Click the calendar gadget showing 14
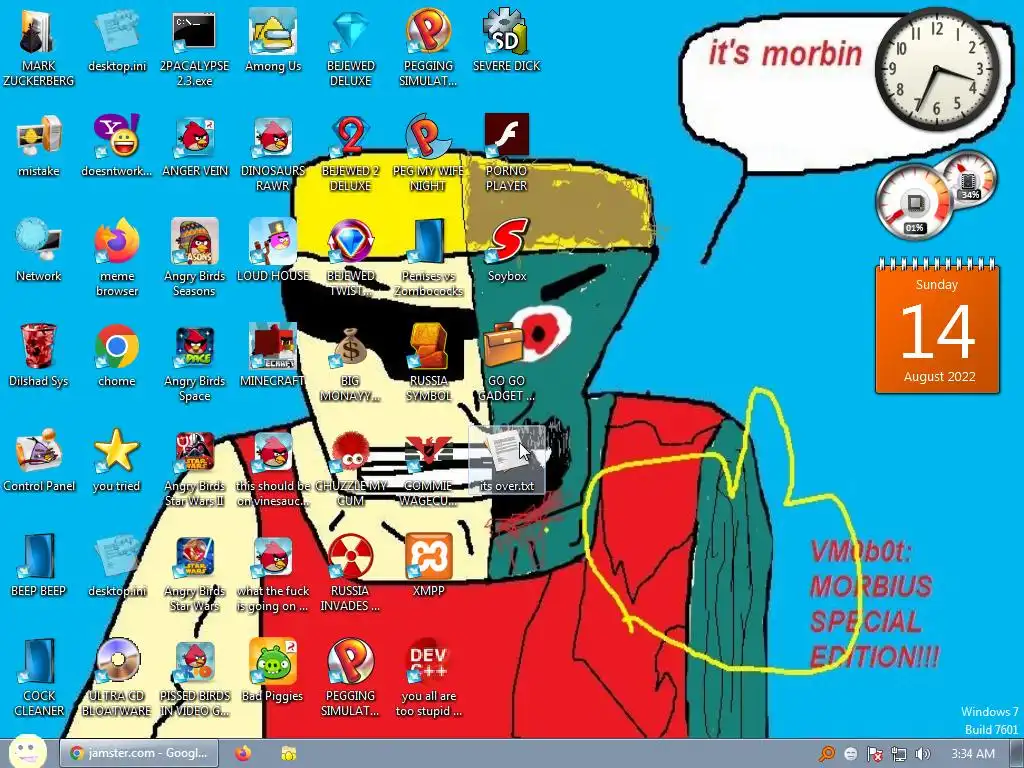Image resolution: width=1024 pixels, height=768 pixels. (x=937, y=326)
